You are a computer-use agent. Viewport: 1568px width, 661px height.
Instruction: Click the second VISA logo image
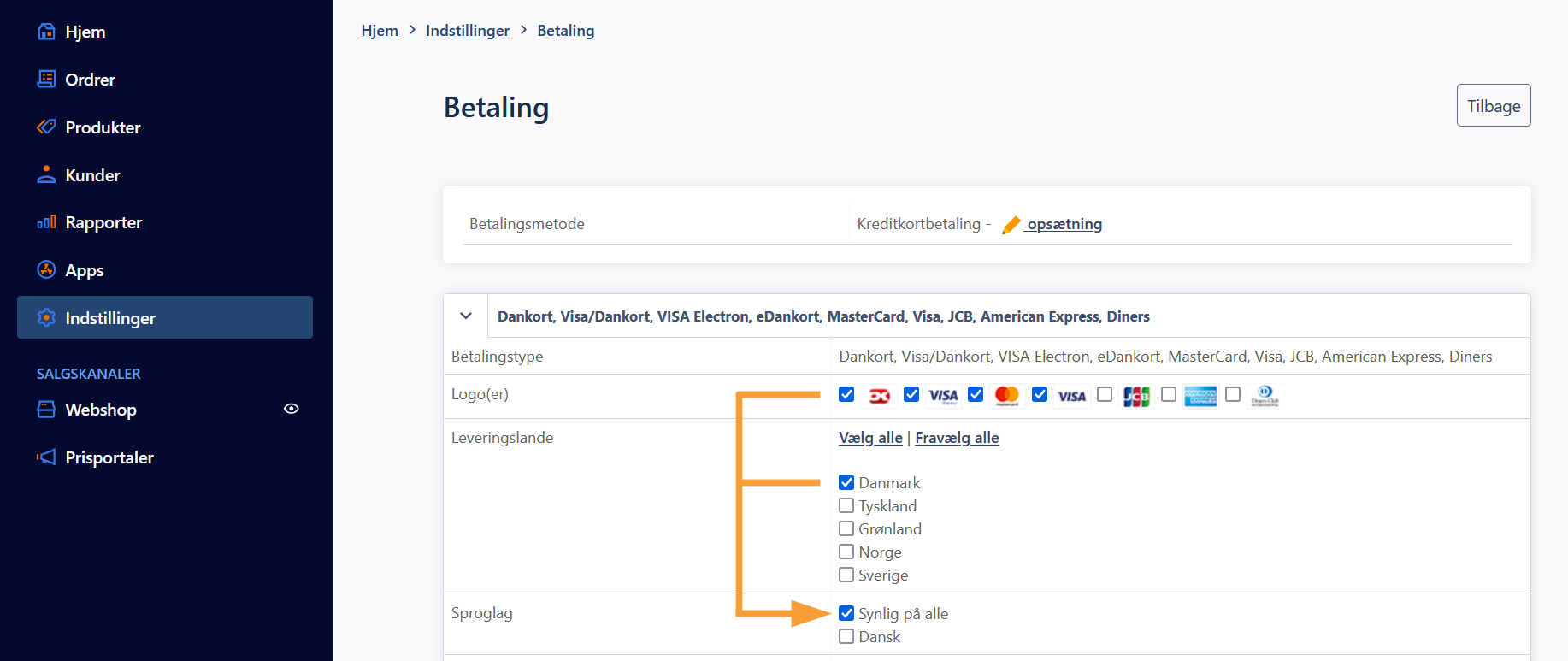tap(1071, 396)
